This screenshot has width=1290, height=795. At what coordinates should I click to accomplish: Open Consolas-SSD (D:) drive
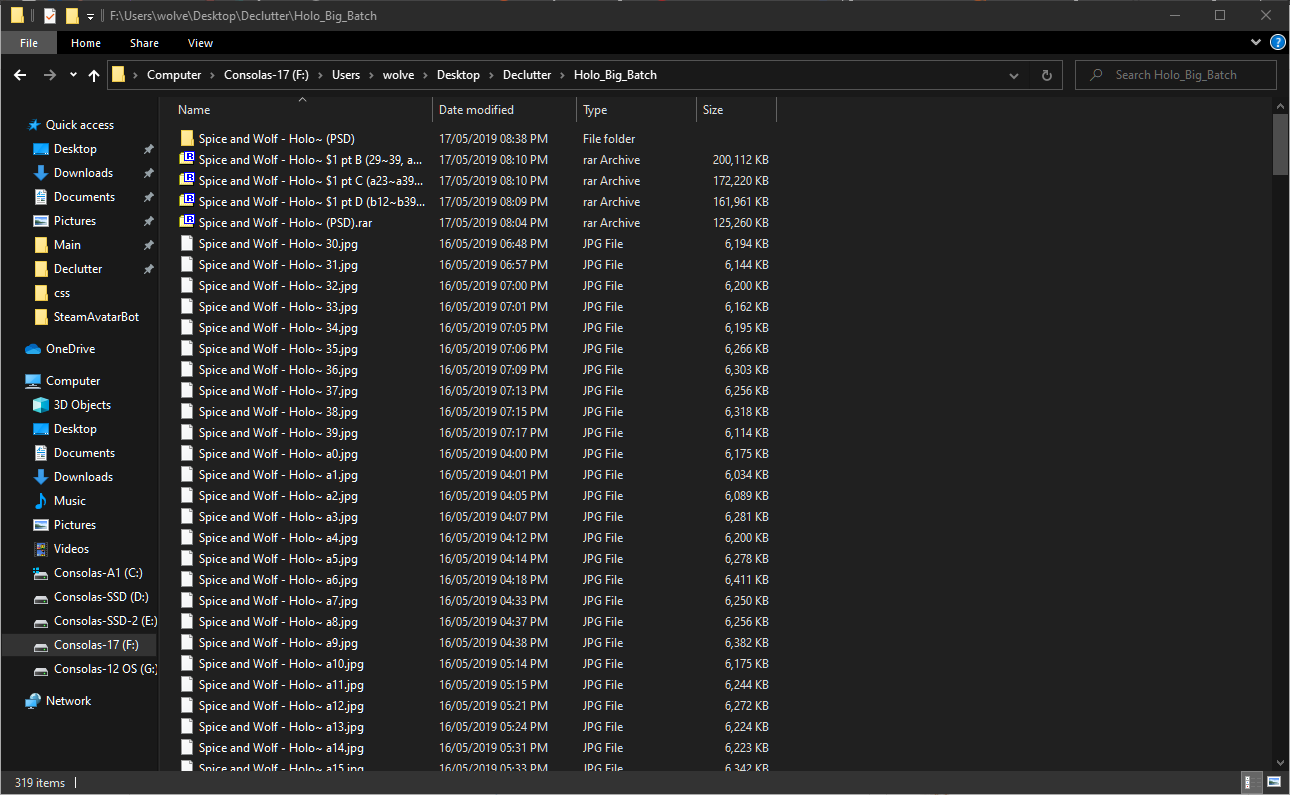point(101,597)
